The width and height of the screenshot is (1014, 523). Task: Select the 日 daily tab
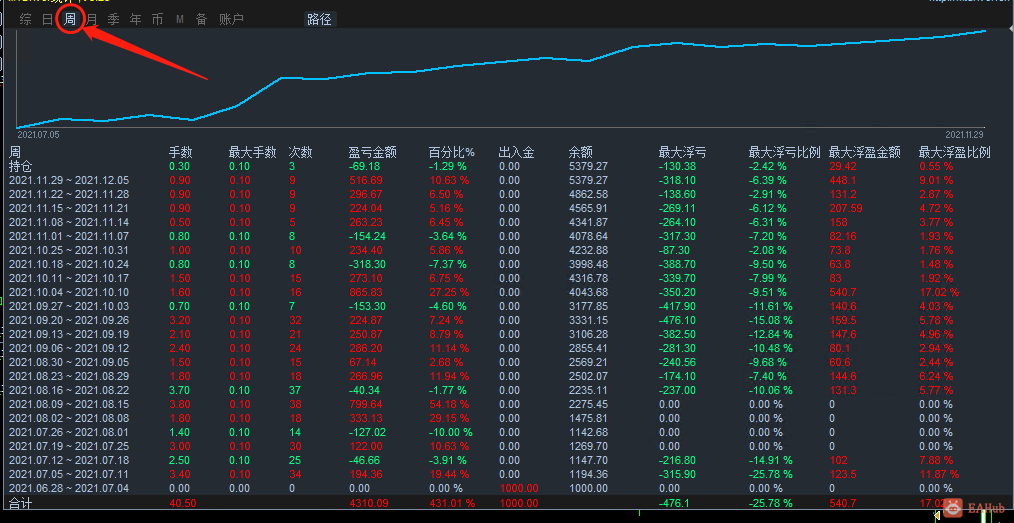point(47,19)
